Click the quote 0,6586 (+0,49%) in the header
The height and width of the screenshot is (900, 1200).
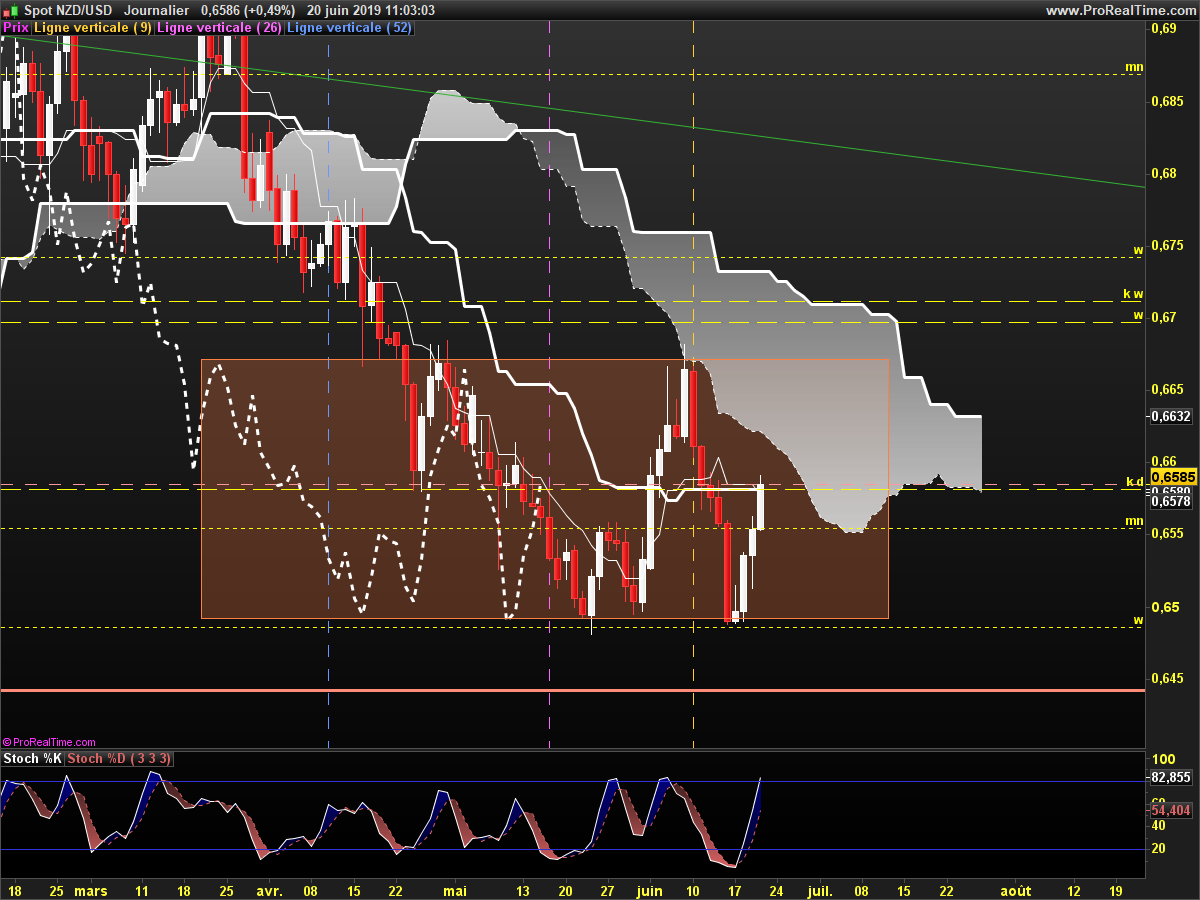pos(248,10)
